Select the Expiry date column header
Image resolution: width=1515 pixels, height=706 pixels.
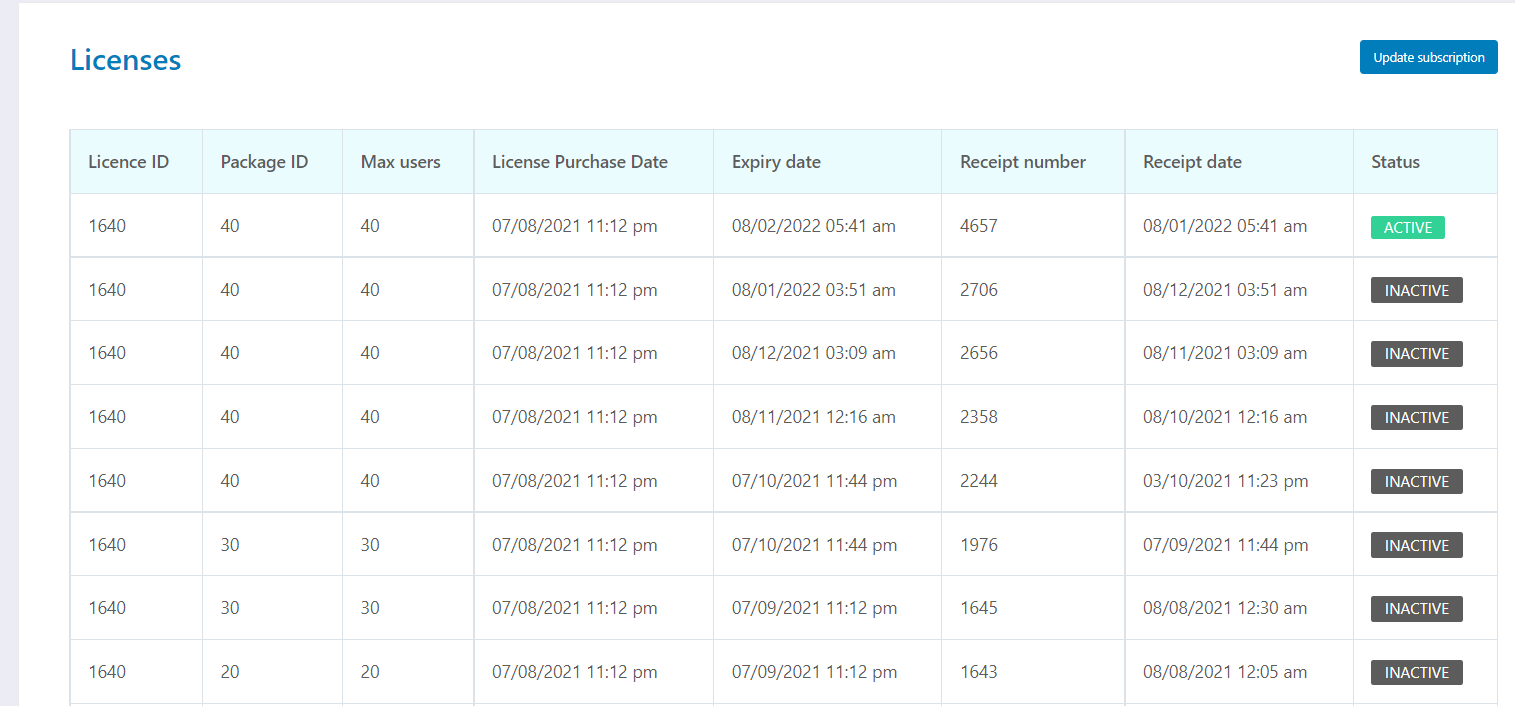click(776, 162)
